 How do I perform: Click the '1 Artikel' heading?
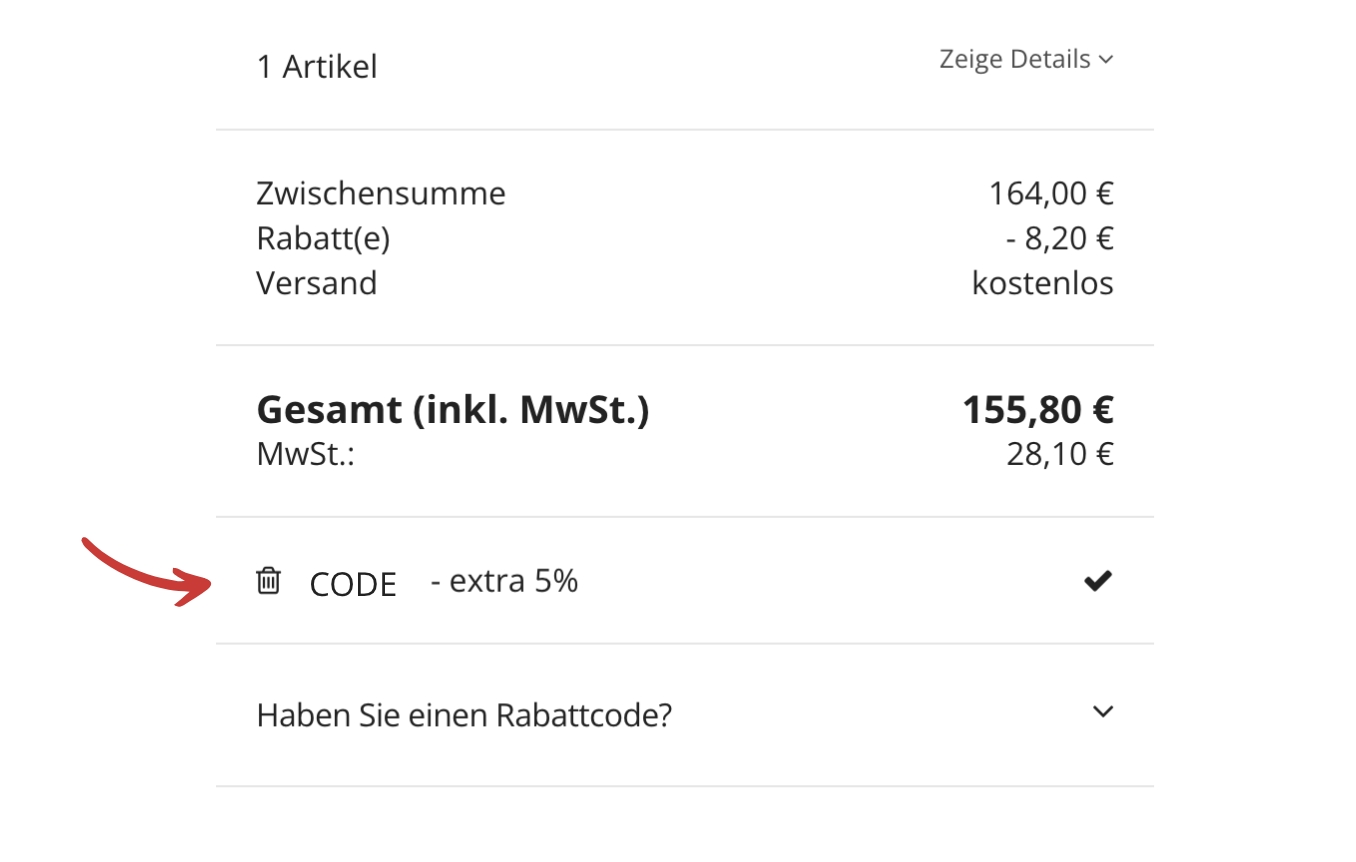coord(317,67)
